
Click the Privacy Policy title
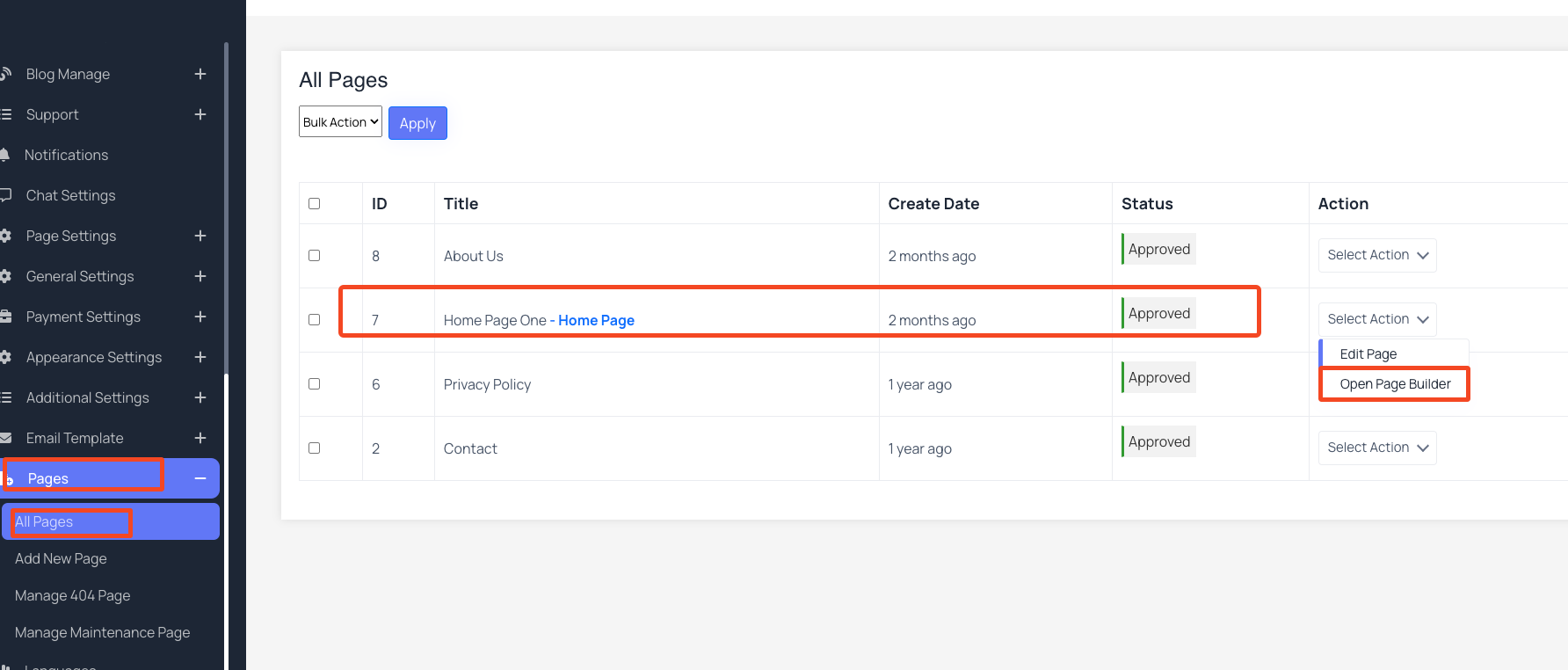487,384
